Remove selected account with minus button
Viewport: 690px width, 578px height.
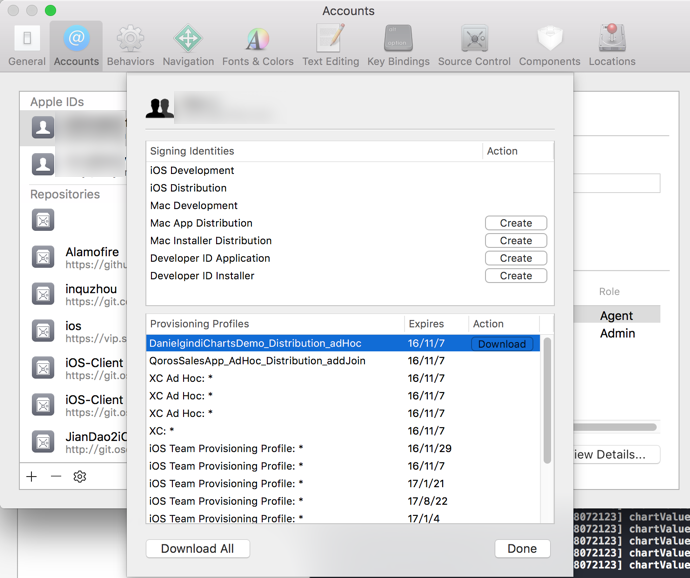(x=56, y=476)
